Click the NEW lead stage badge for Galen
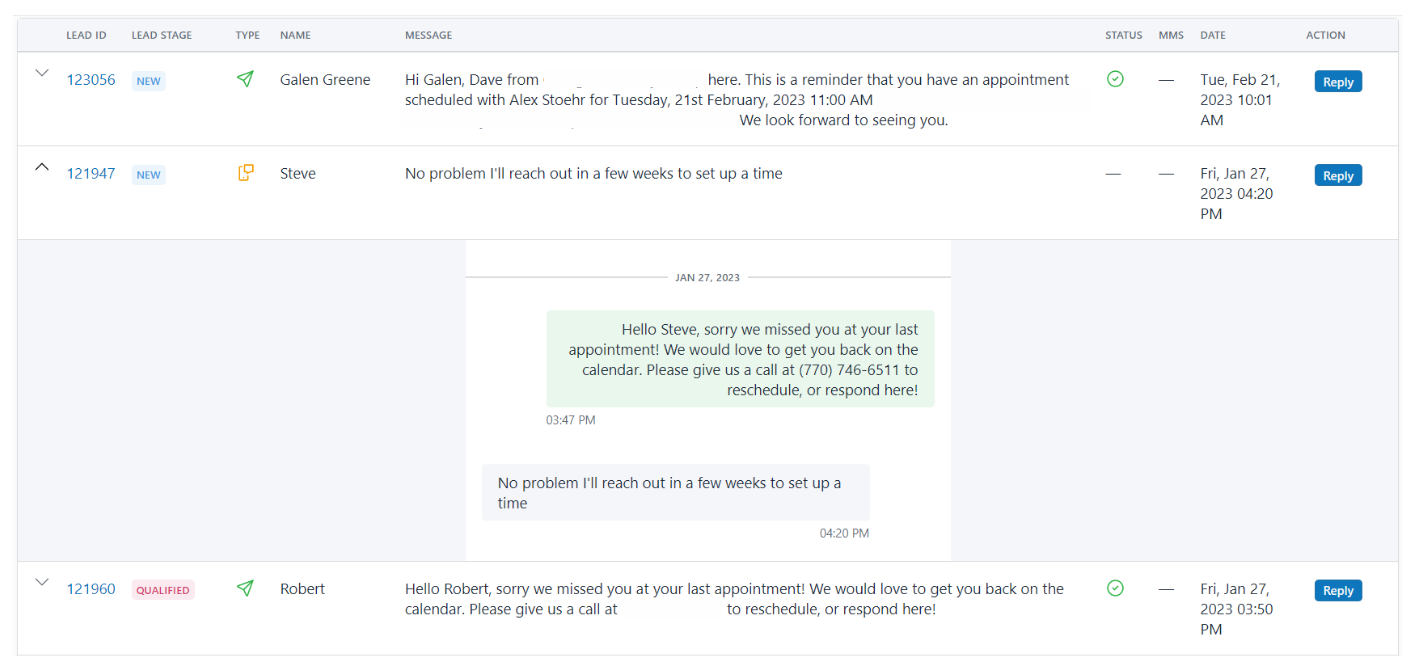This screenshot has width=1418, height=668. 149,81
